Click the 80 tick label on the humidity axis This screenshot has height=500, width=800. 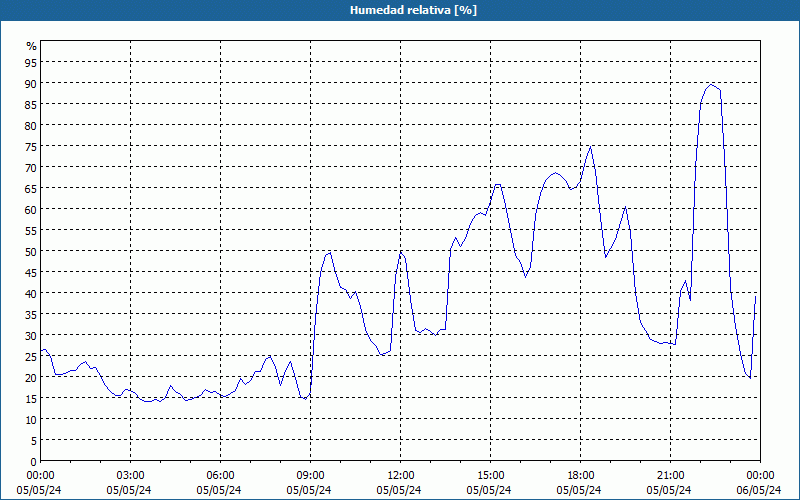31,126
